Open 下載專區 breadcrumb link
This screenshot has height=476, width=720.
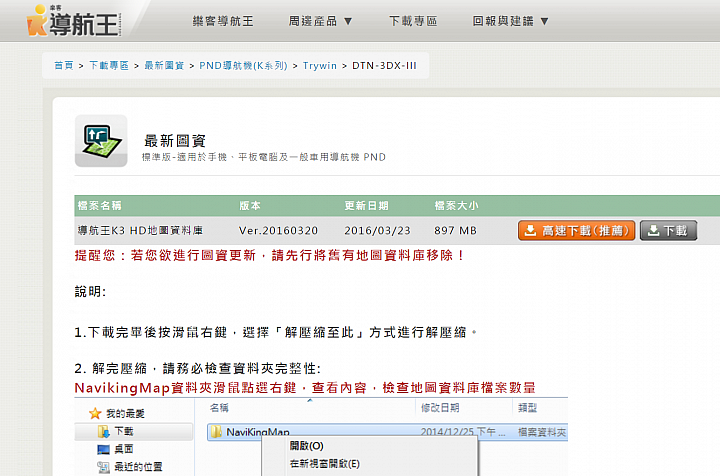coord(109,66)
